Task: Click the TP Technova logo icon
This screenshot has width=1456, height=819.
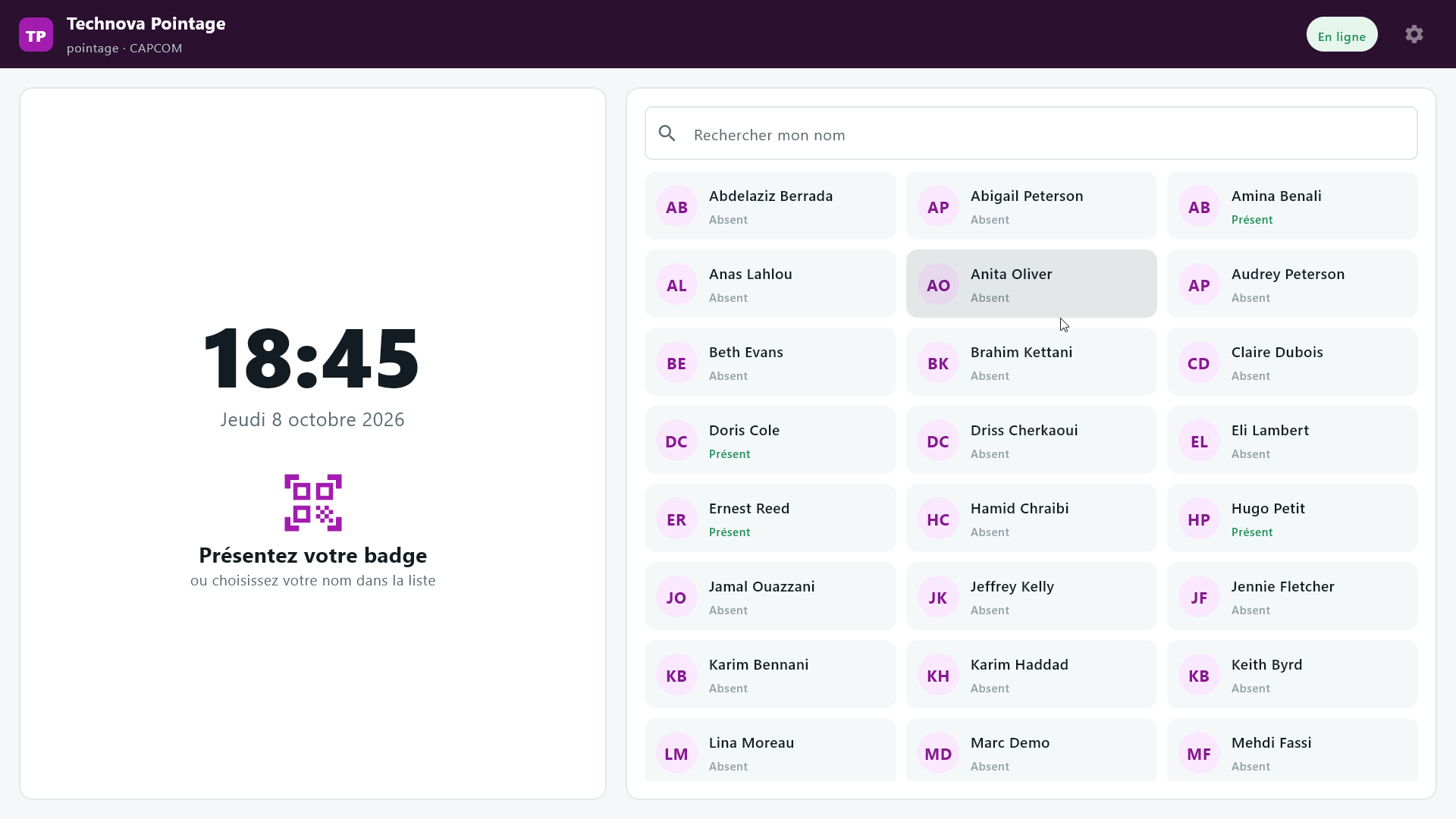Action: pos(36,35)
